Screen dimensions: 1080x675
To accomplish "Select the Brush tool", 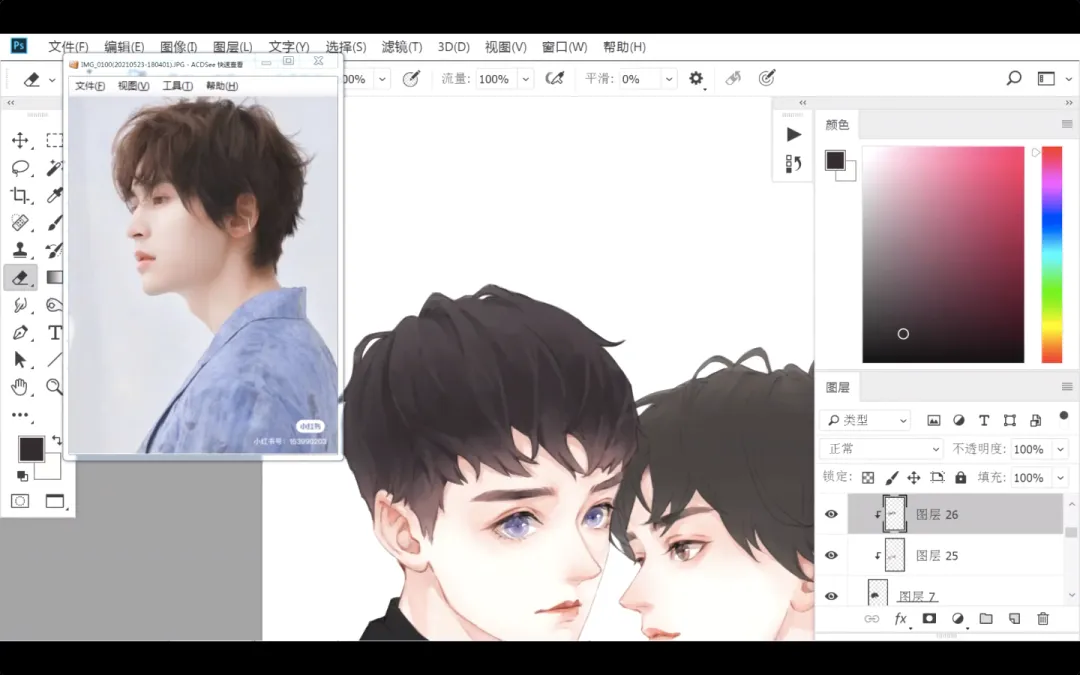I will click(x=54, y=222).
